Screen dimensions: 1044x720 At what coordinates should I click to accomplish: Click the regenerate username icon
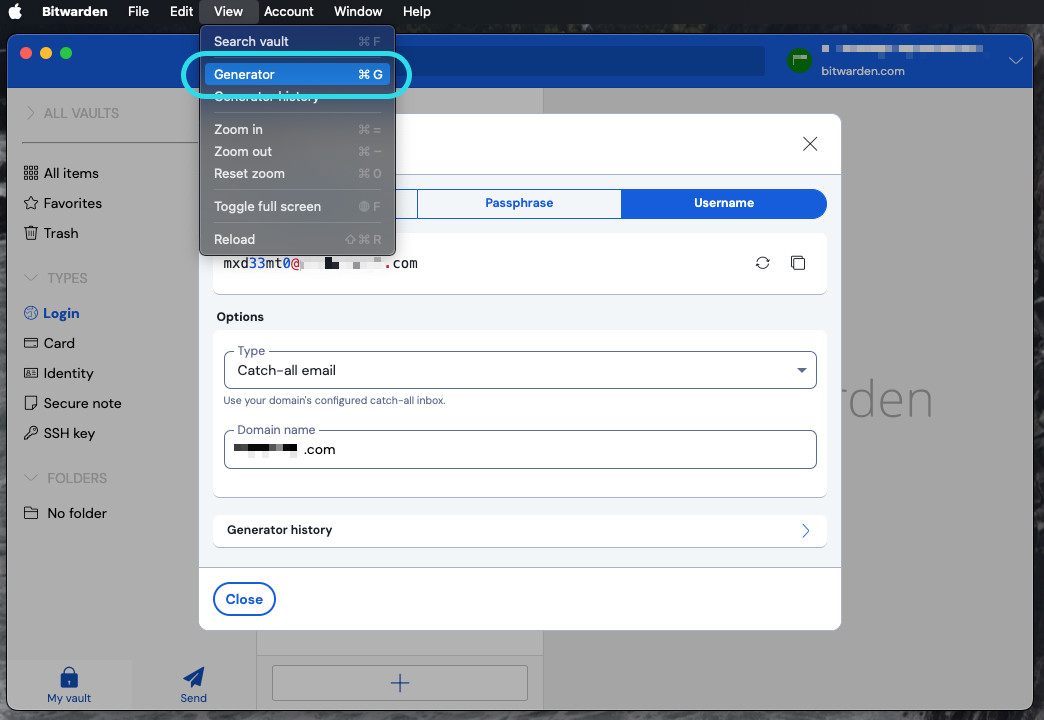pyautogui.click(x=762, y=263)
